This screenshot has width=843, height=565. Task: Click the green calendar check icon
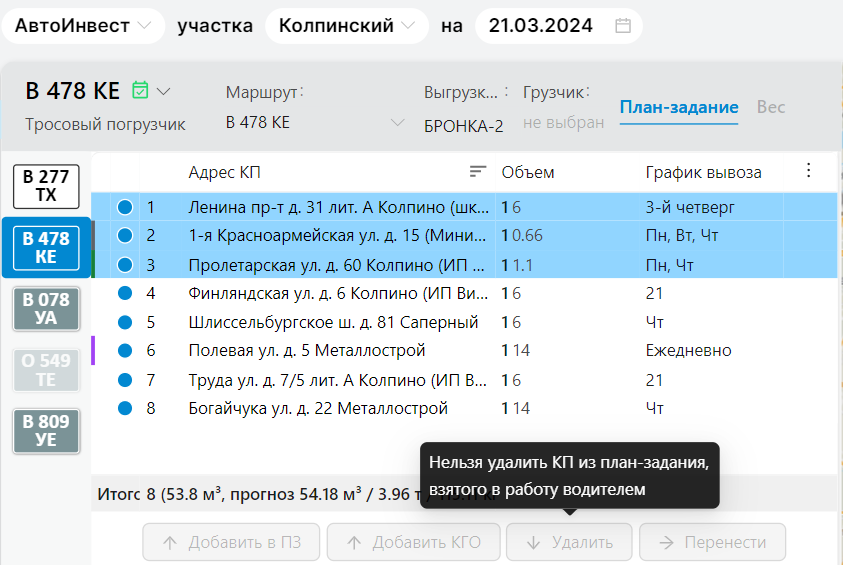click(x=140, y=91)
